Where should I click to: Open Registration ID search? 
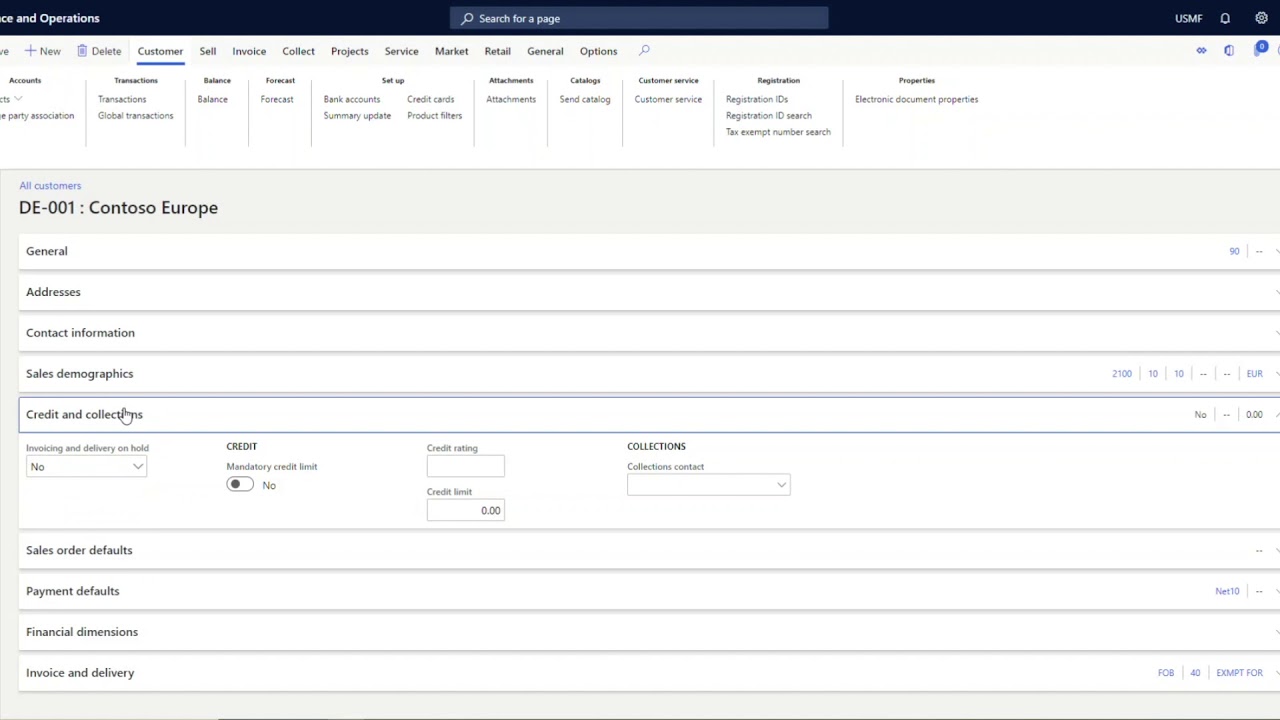pos(769,115)
